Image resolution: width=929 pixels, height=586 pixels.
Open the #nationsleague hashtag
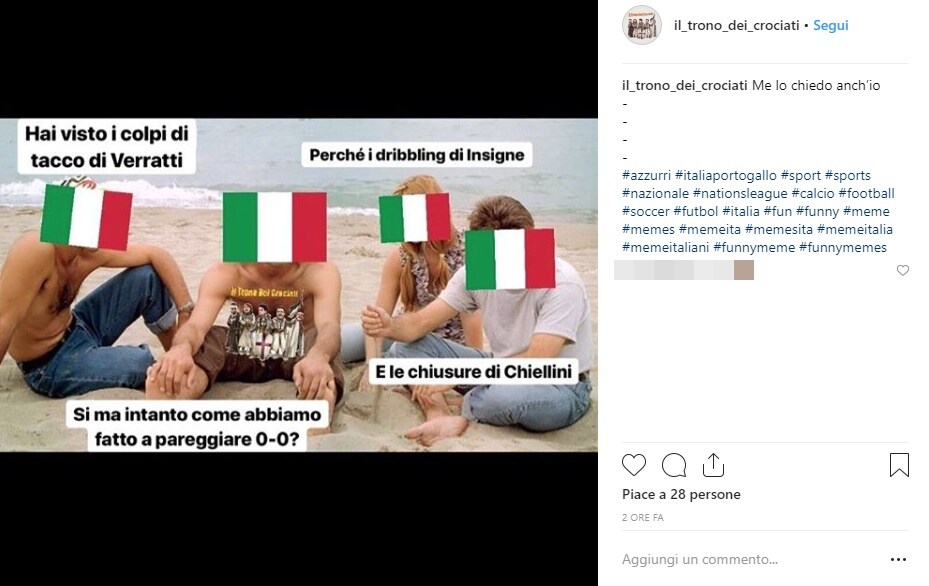point(740,193)
